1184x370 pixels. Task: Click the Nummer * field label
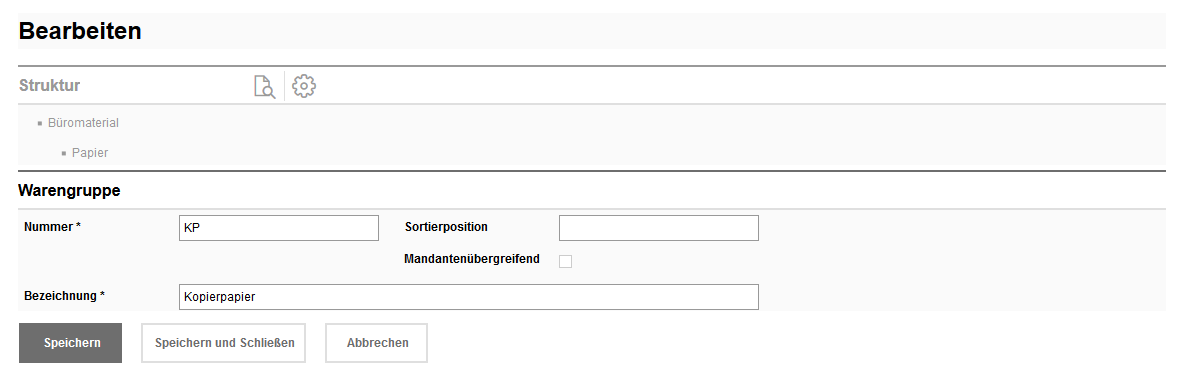click(x=52, y=227)
